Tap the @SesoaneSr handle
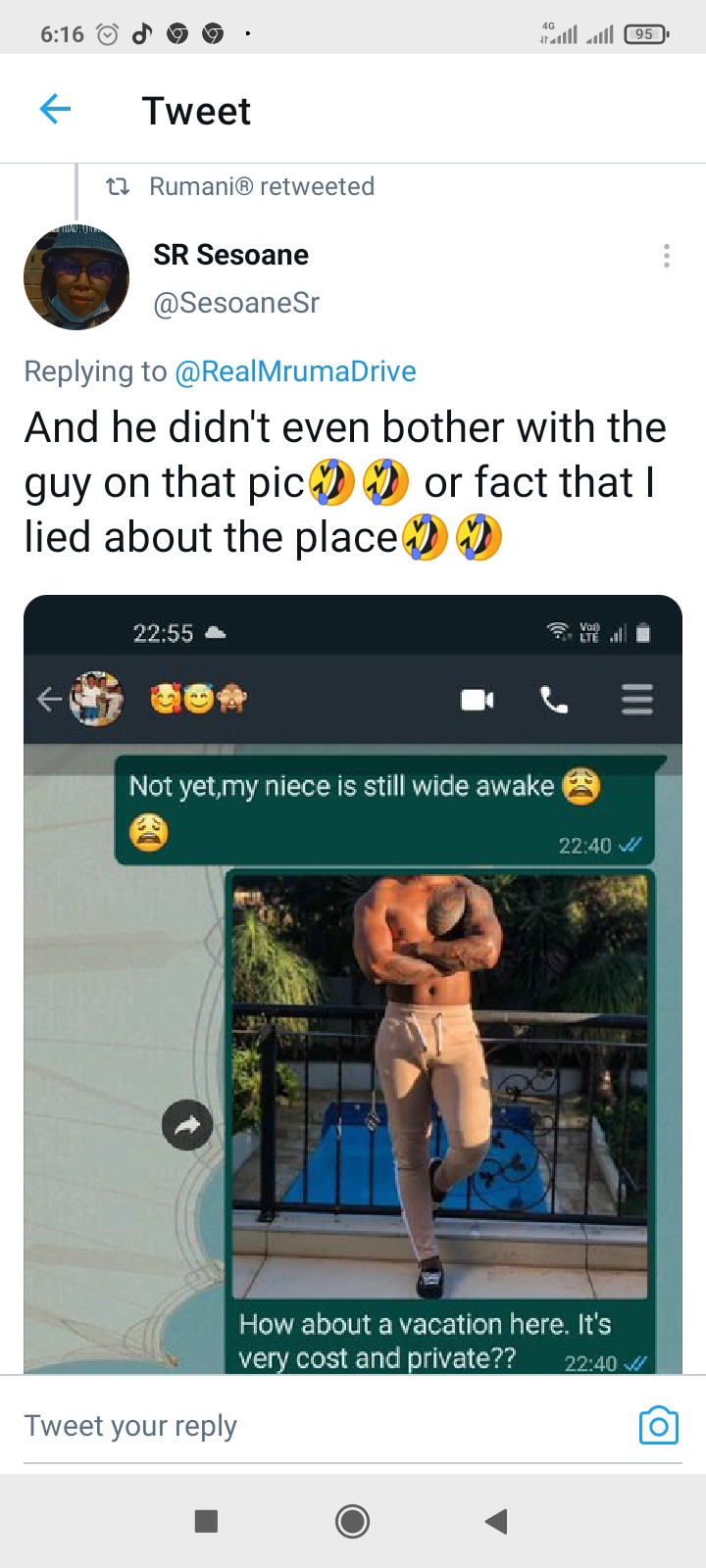The height and width of the screenshot is (1568, 706). (236, 303)
